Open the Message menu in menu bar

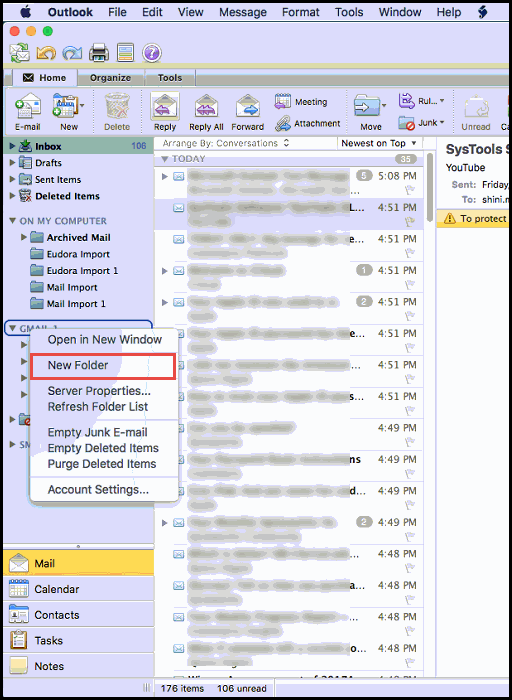tap(243, 12)
